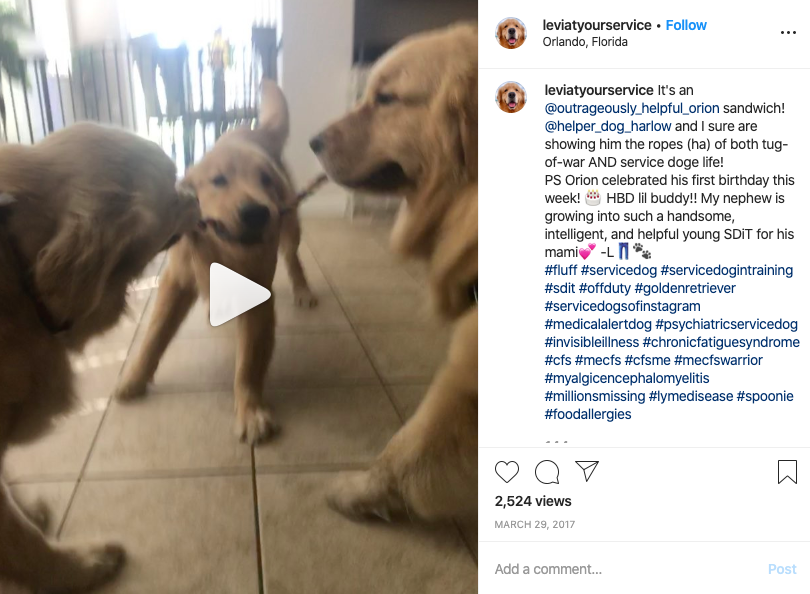Follow the leviatyourservice account
The height and width of the screenshot is (594, 810).
coord(686,25)
